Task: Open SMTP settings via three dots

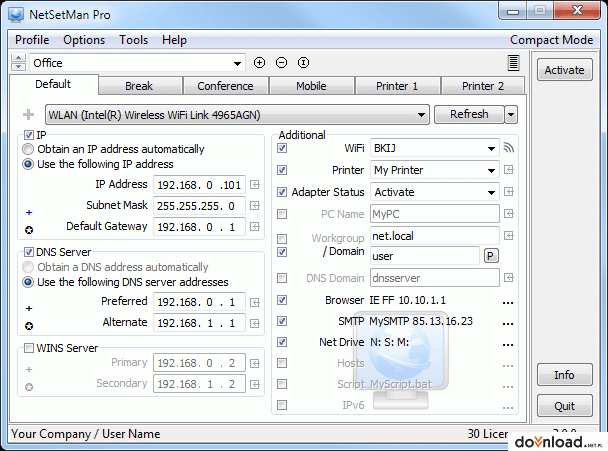Action: point(508,324)
